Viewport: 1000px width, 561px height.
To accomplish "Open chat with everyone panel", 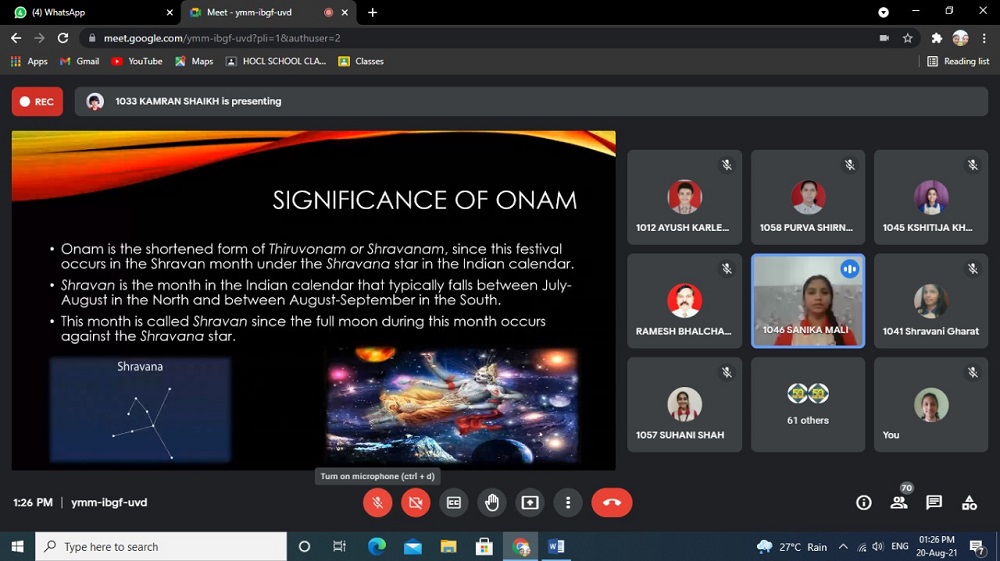I will point(934,503).
